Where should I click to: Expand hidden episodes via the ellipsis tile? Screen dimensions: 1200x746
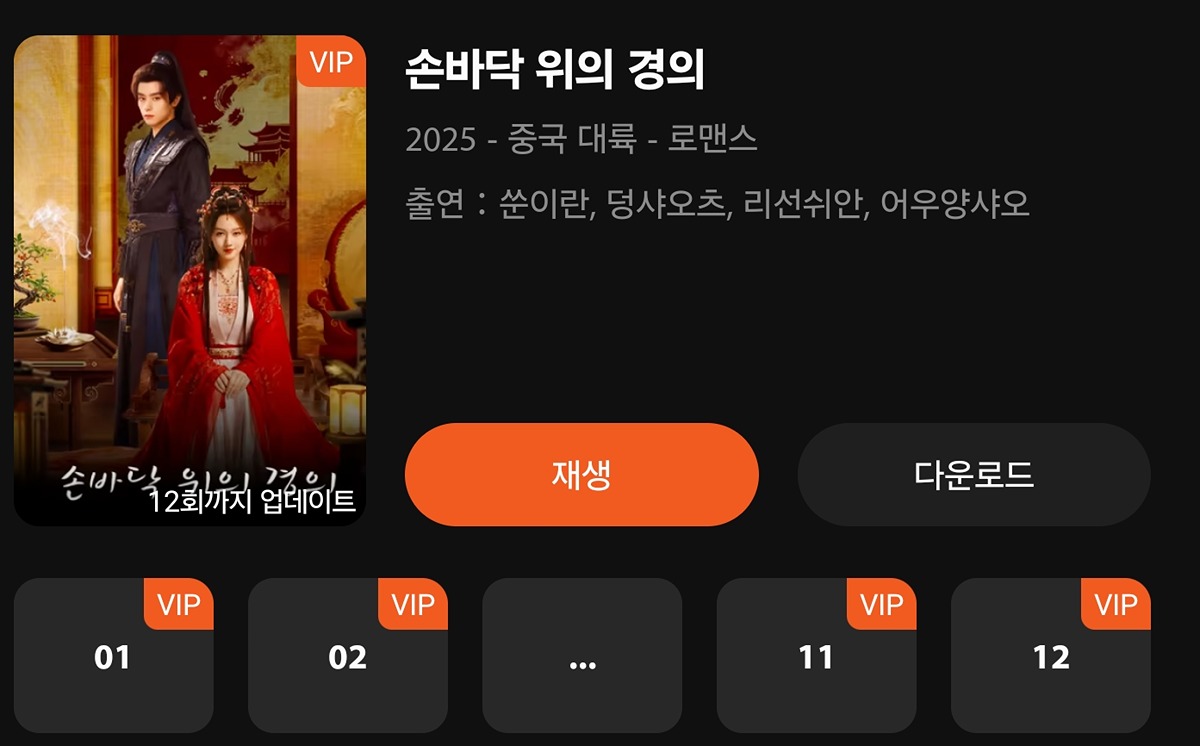click(582, 656)
